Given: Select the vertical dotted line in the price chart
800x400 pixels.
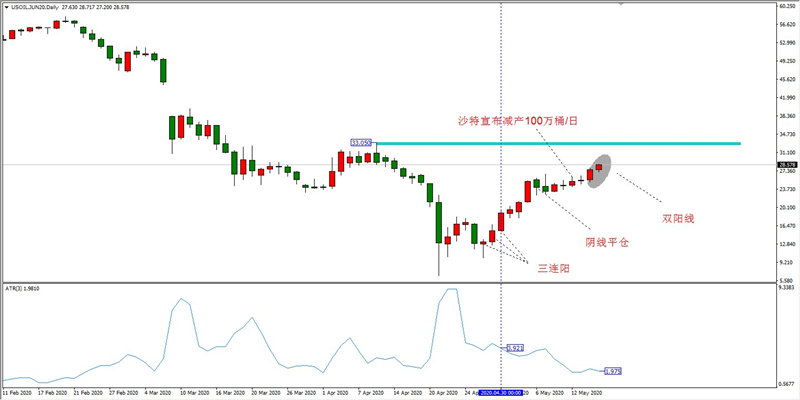Looking at the screenshot, I should coord(501,143).
